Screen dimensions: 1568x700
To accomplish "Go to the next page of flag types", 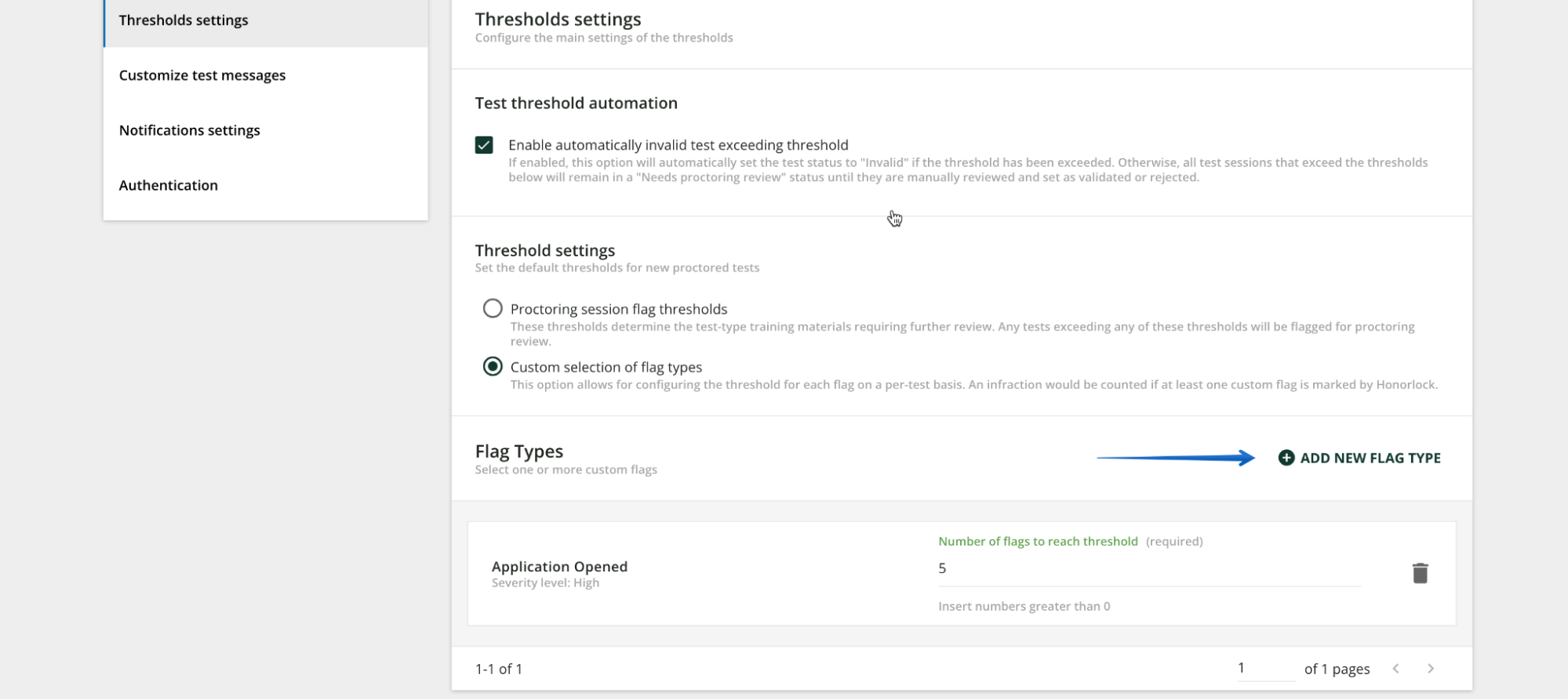I will coord(1431,669).
